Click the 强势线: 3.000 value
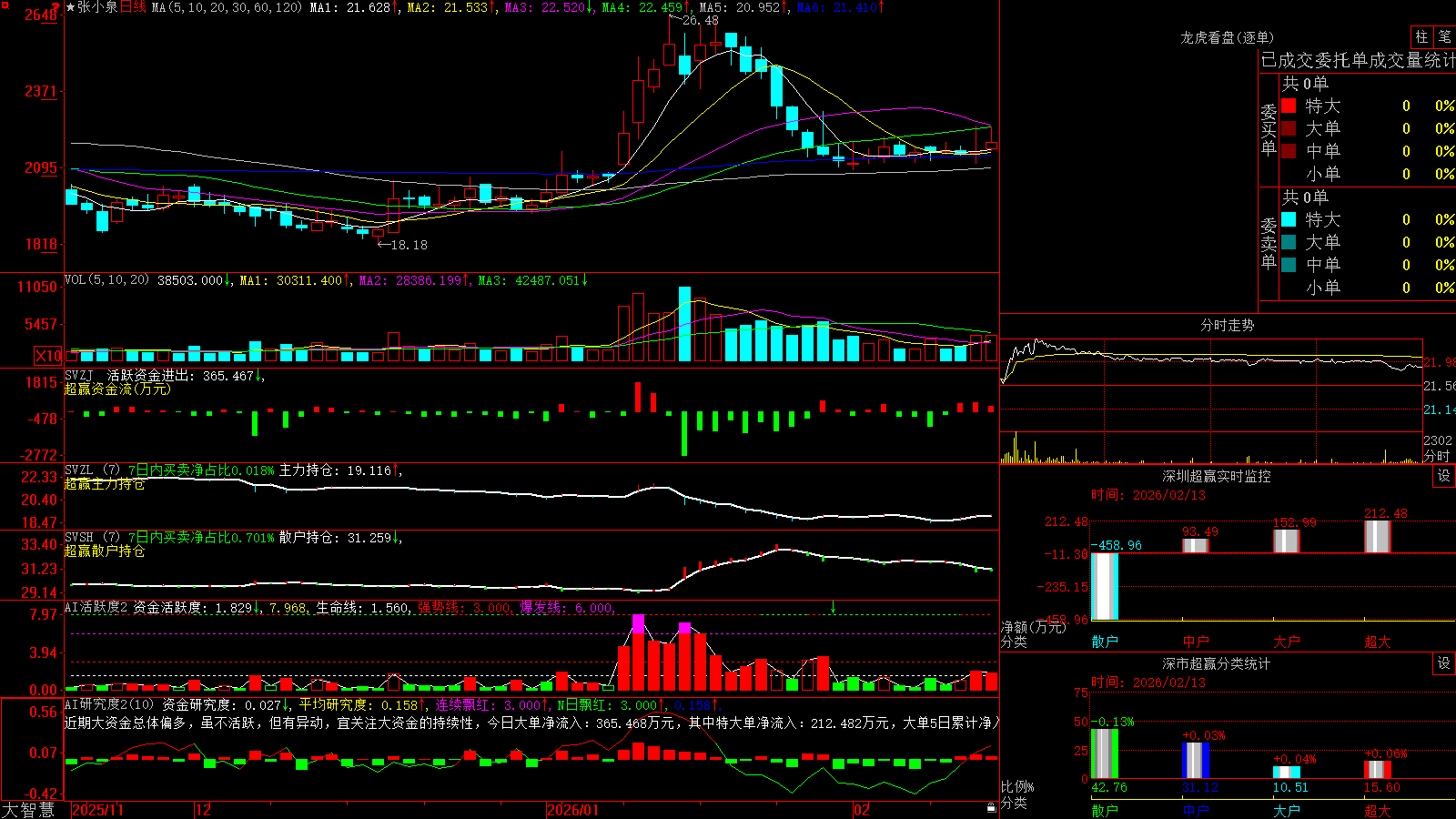The image size is (1456, 819). tap(464, 608)
